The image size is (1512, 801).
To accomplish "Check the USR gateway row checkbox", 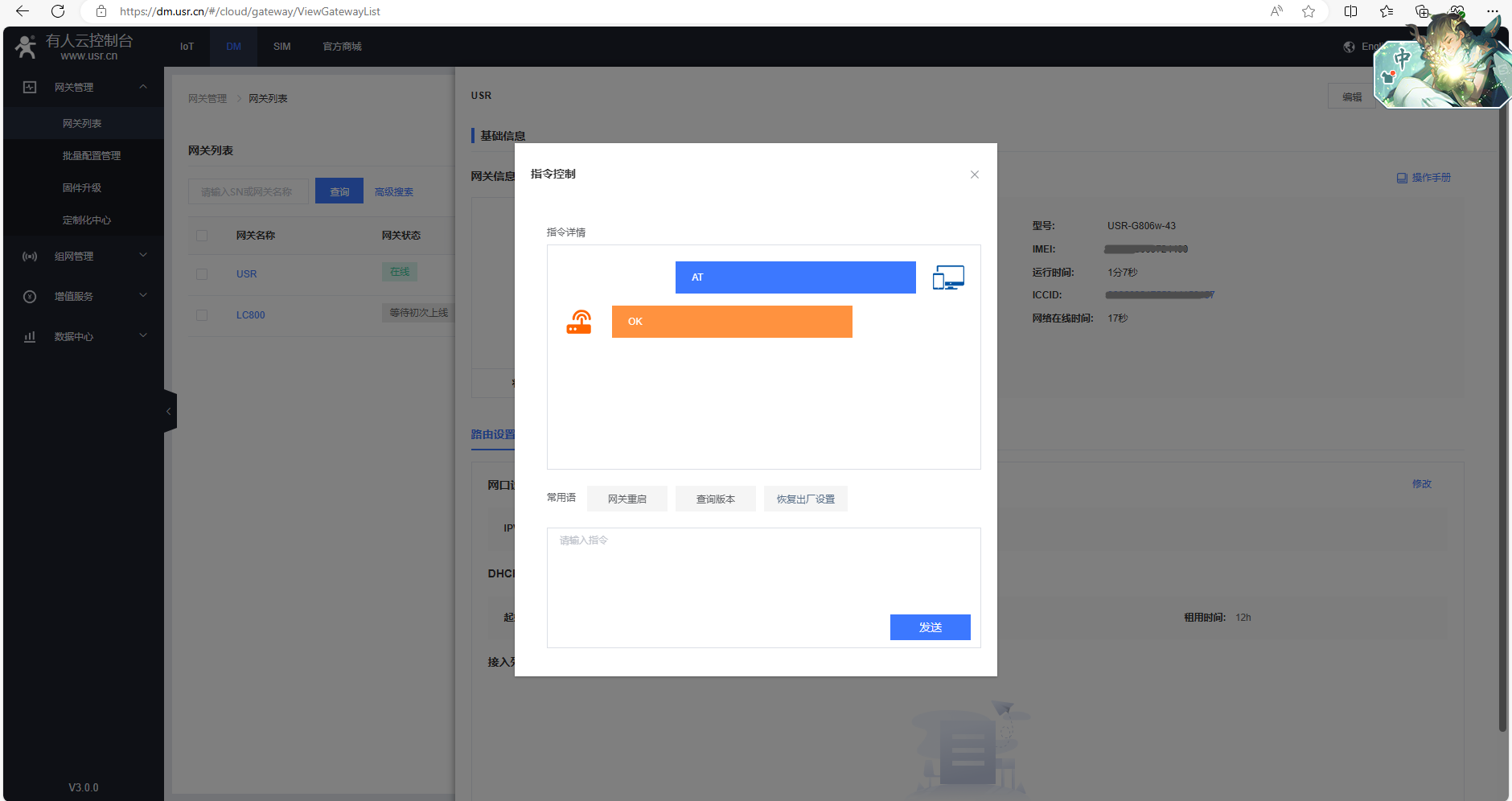I will tap(202, 274).
